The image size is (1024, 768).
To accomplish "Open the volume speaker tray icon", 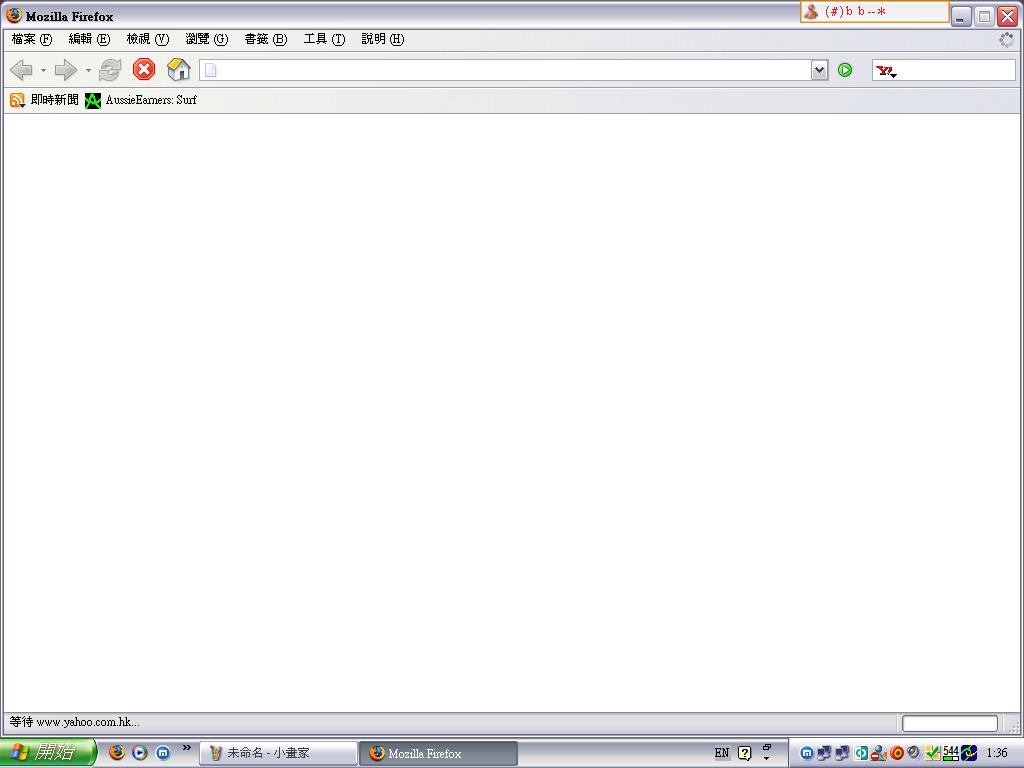I will tap(914, 752).
